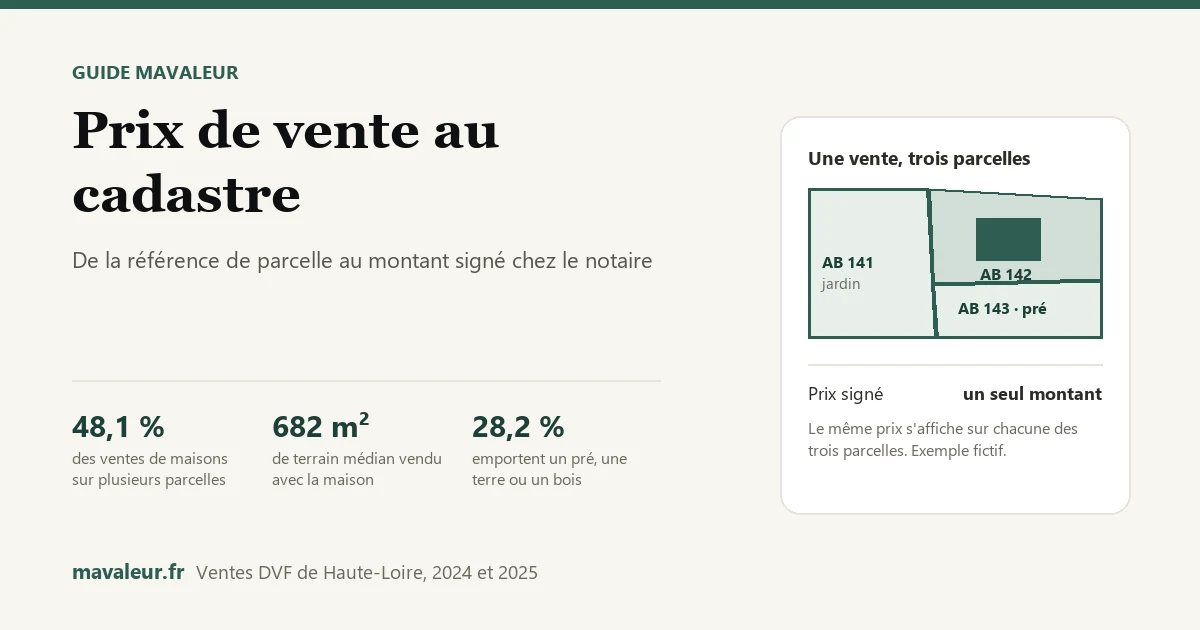Click the "Prix signé" label

click(846, 394)
